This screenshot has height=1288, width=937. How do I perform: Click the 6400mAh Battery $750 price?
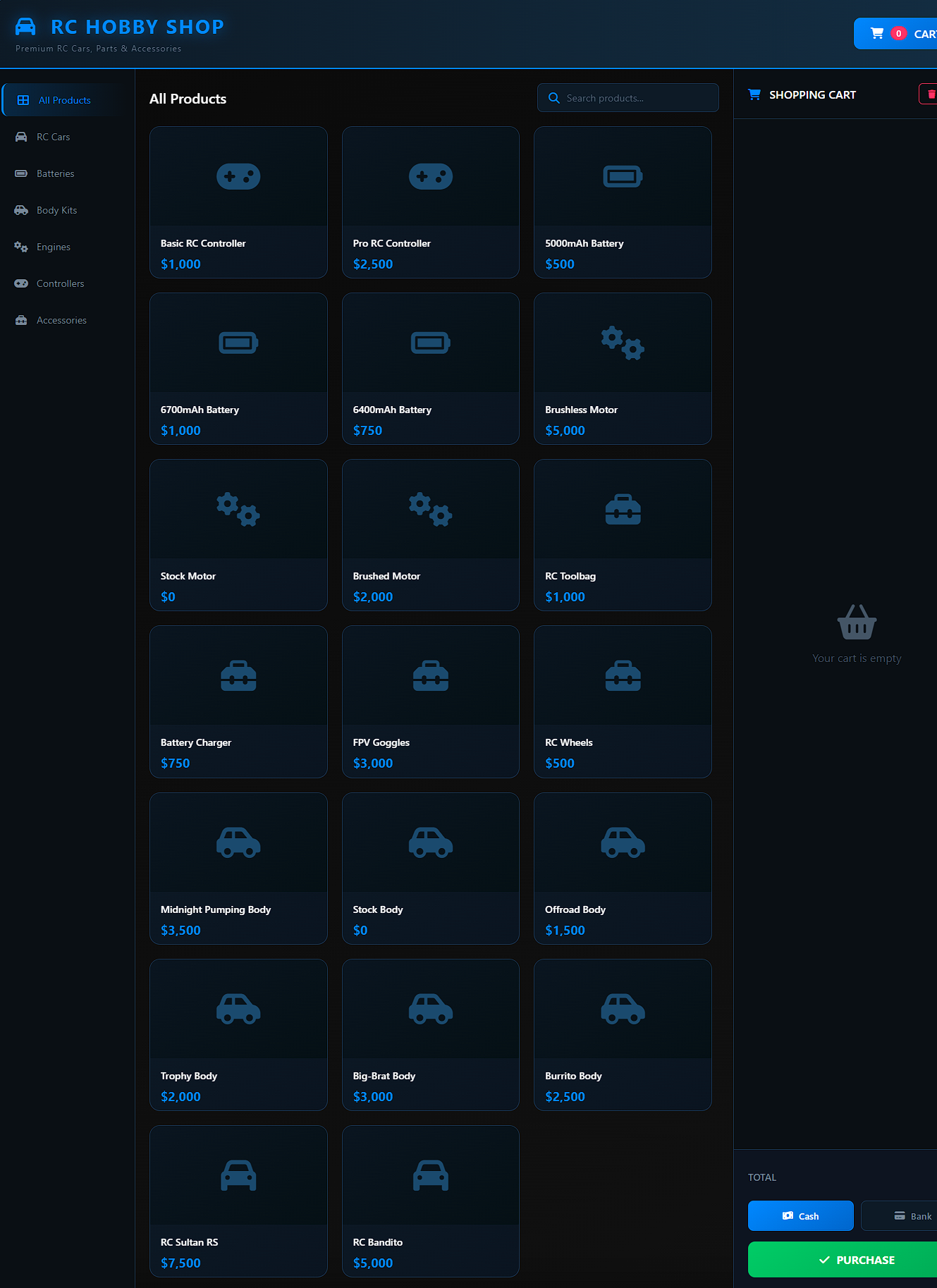(367, 431)
